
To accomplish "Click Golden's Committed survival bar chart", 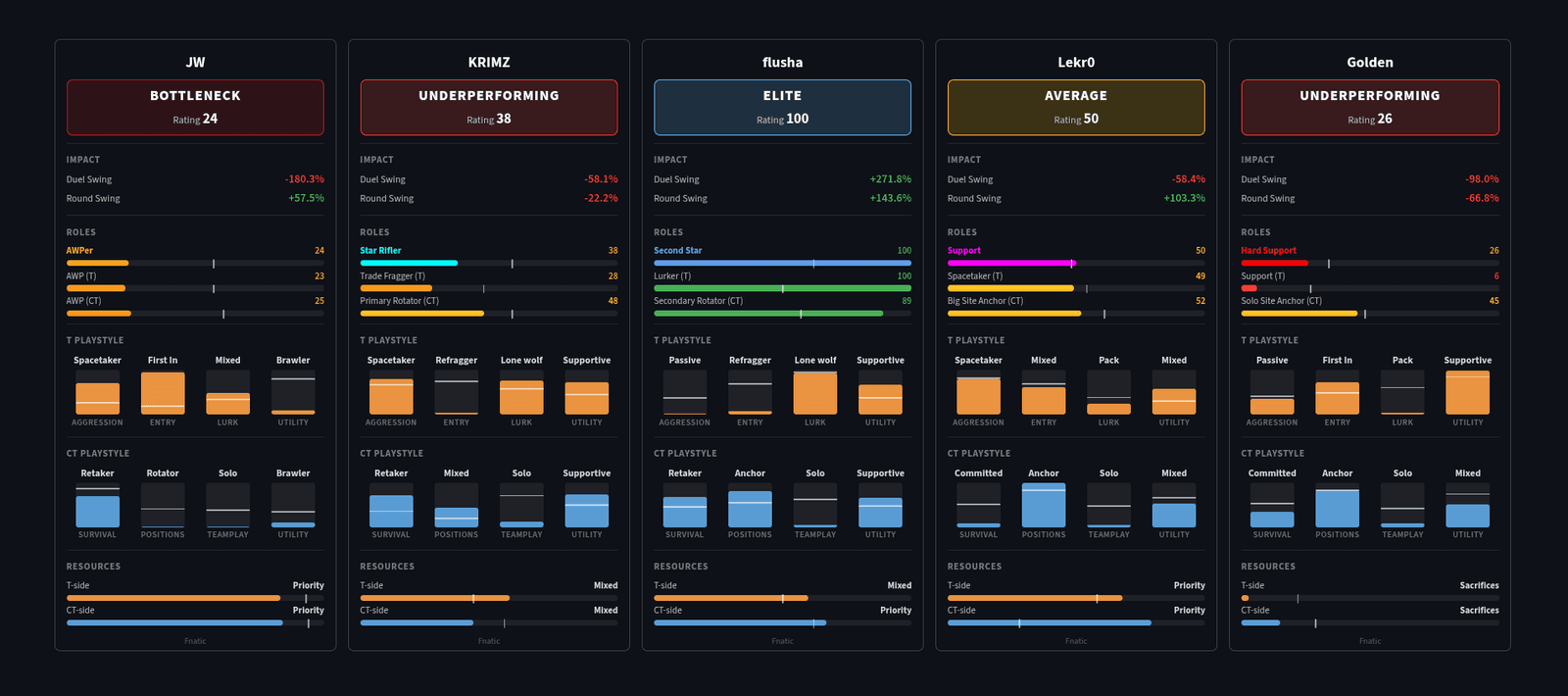I will coord(1272,505).
